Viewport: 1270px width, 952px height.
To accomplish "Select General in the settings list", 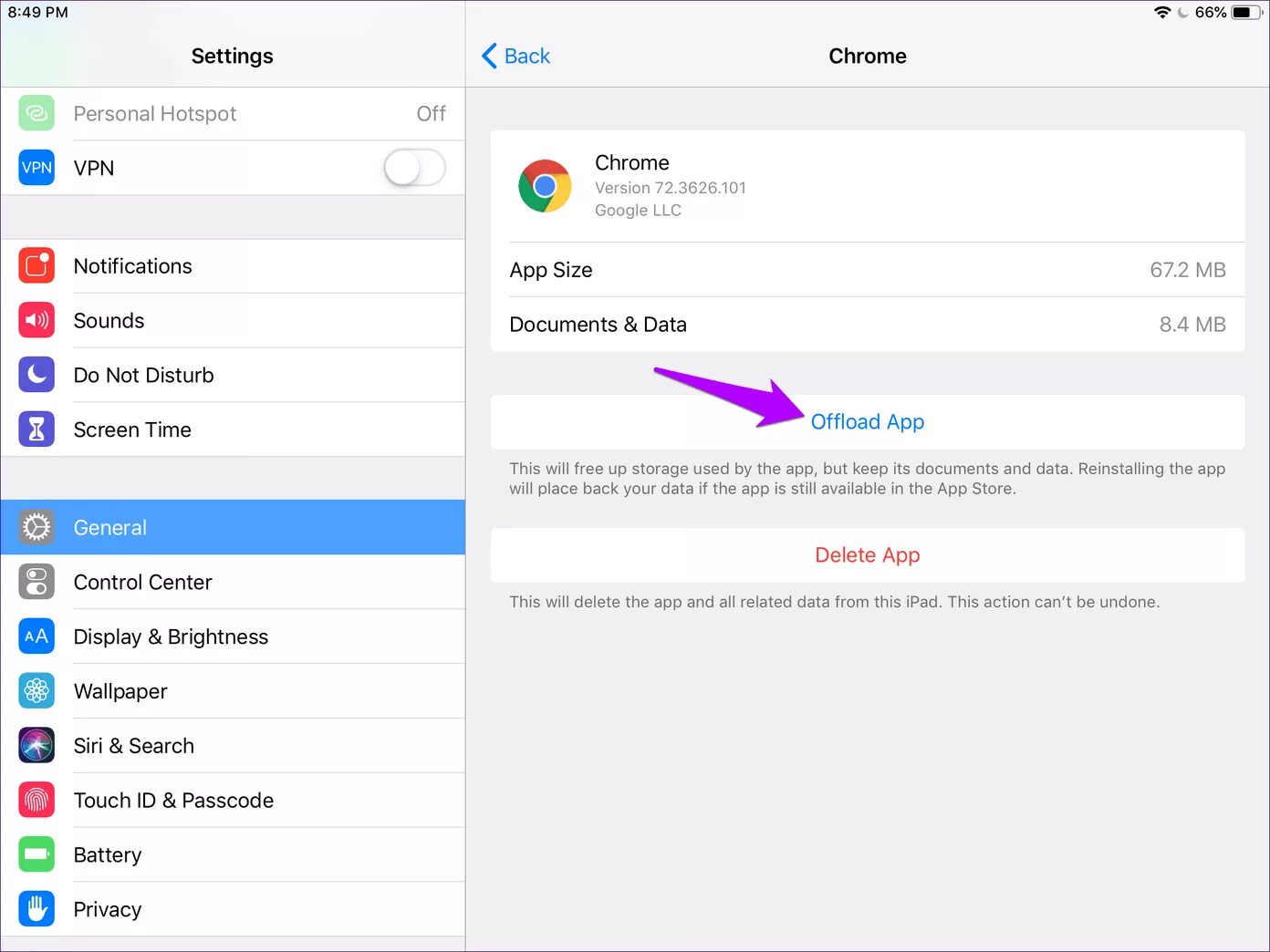I will coord(233,527).
